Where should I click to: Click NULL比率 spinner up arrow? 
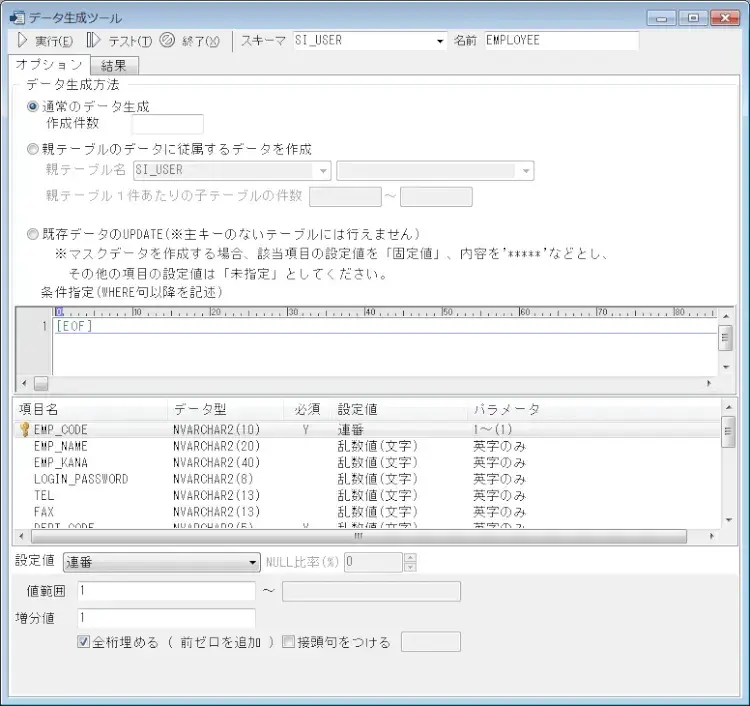409,557
